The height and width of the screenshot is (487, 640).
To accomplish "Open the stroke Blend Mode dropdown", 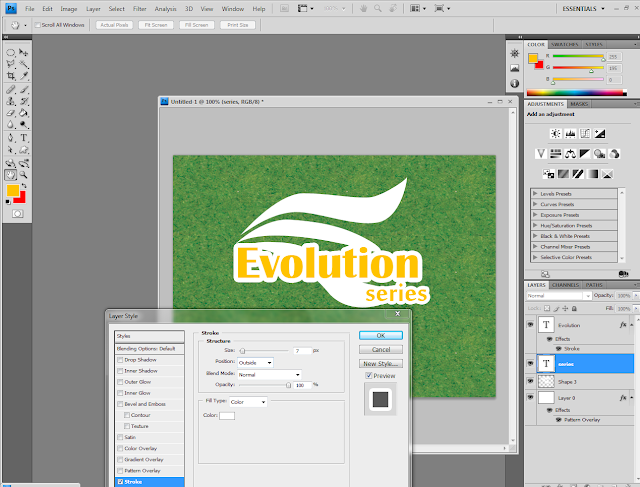I will pyautogui.click(x=270, y=374).
